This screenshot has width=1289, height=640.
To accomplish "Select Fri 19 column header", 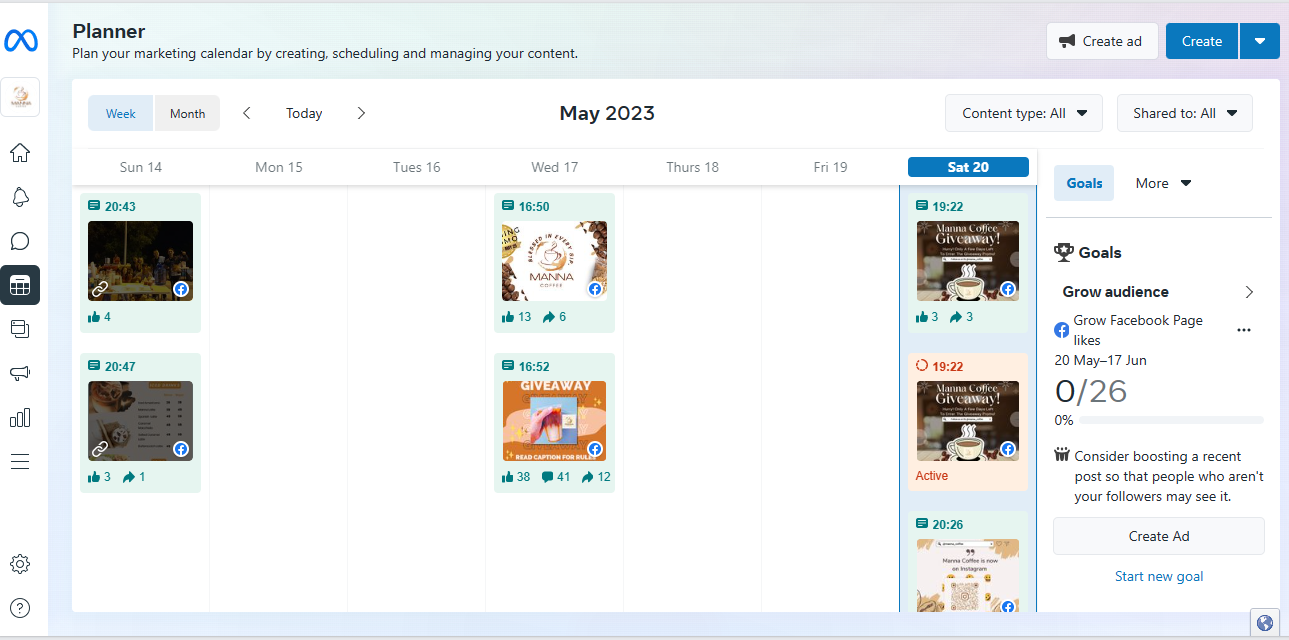I will 831,167.
